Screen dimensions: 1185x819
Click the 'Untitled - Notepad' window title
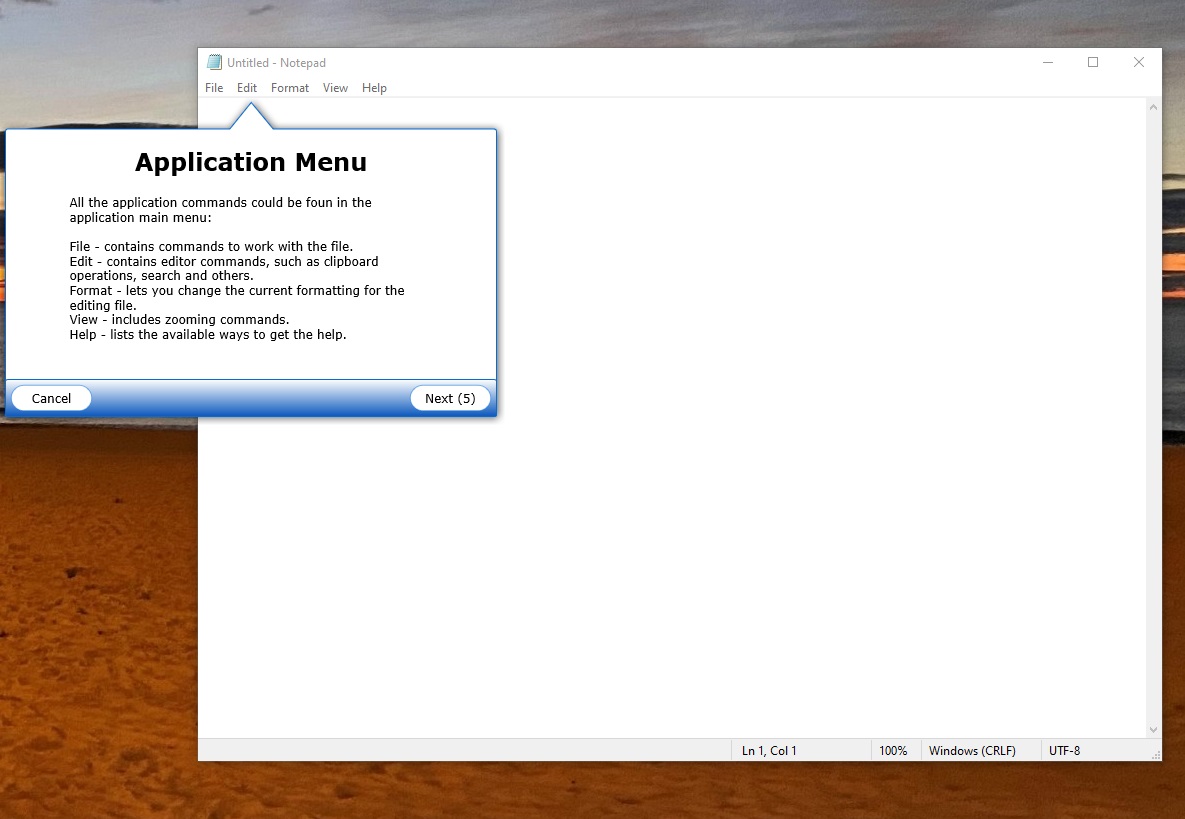click(276, 63)
